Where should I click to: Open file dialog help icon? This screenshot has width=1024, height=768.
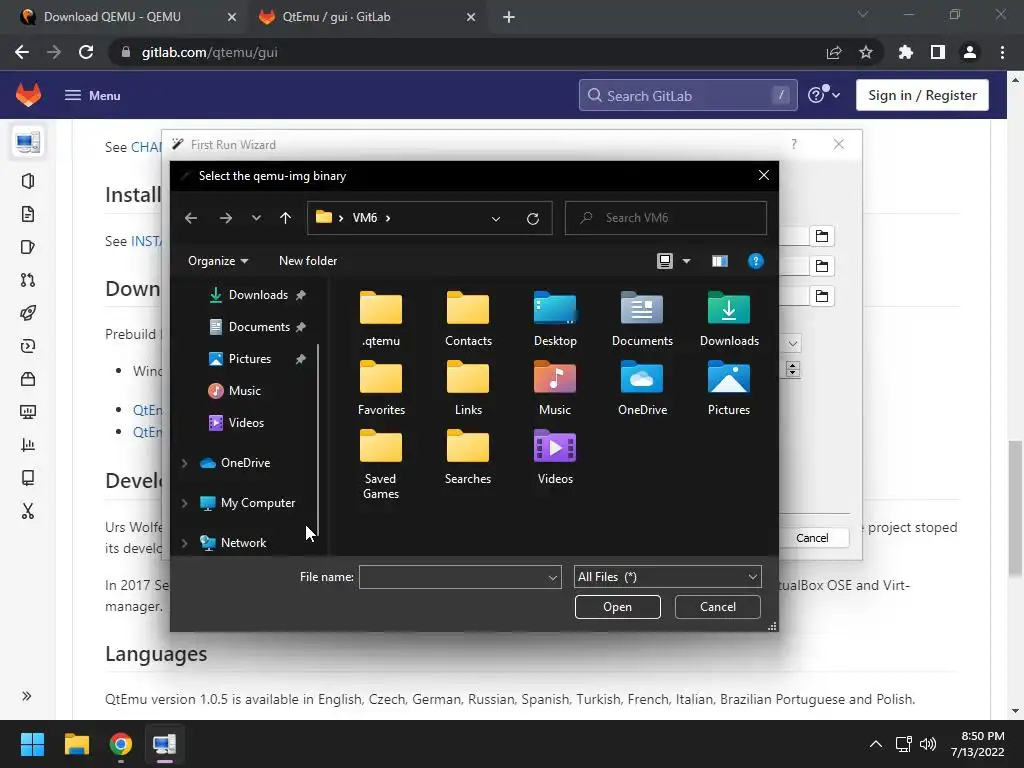coord(756,261)
